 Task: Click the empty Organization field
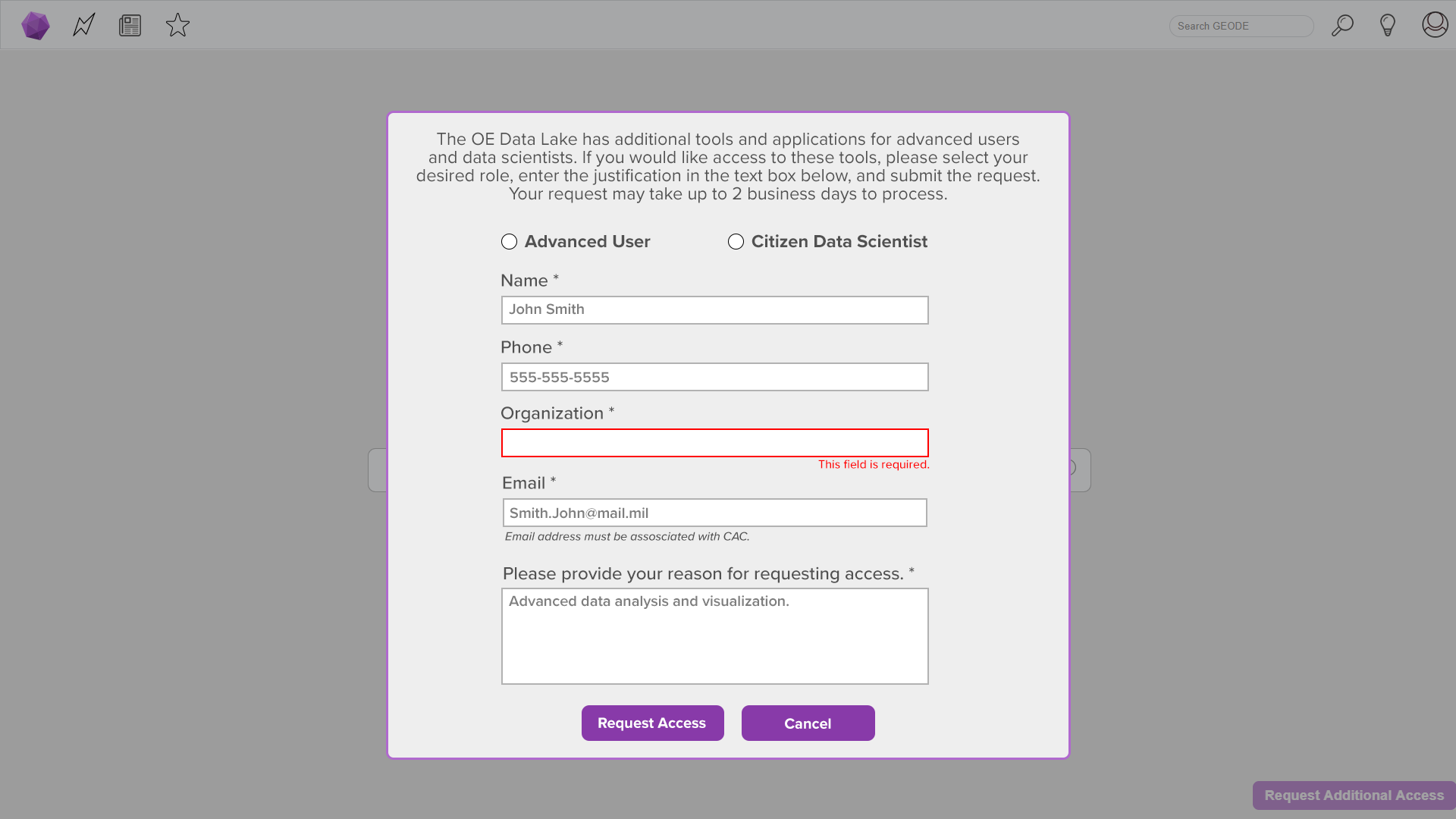tap(714, 443)
